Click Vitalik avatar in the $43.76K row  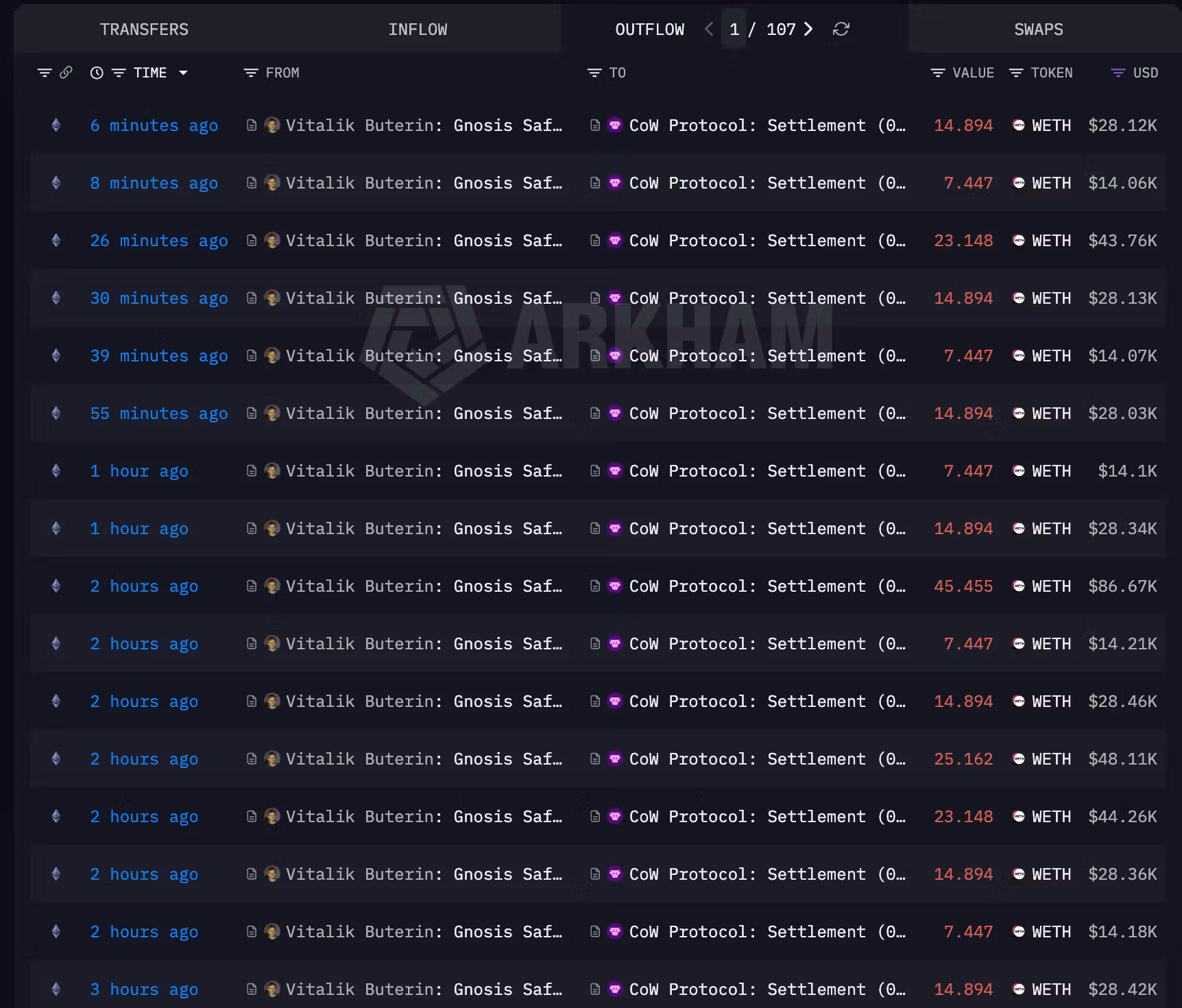point(272,240)
